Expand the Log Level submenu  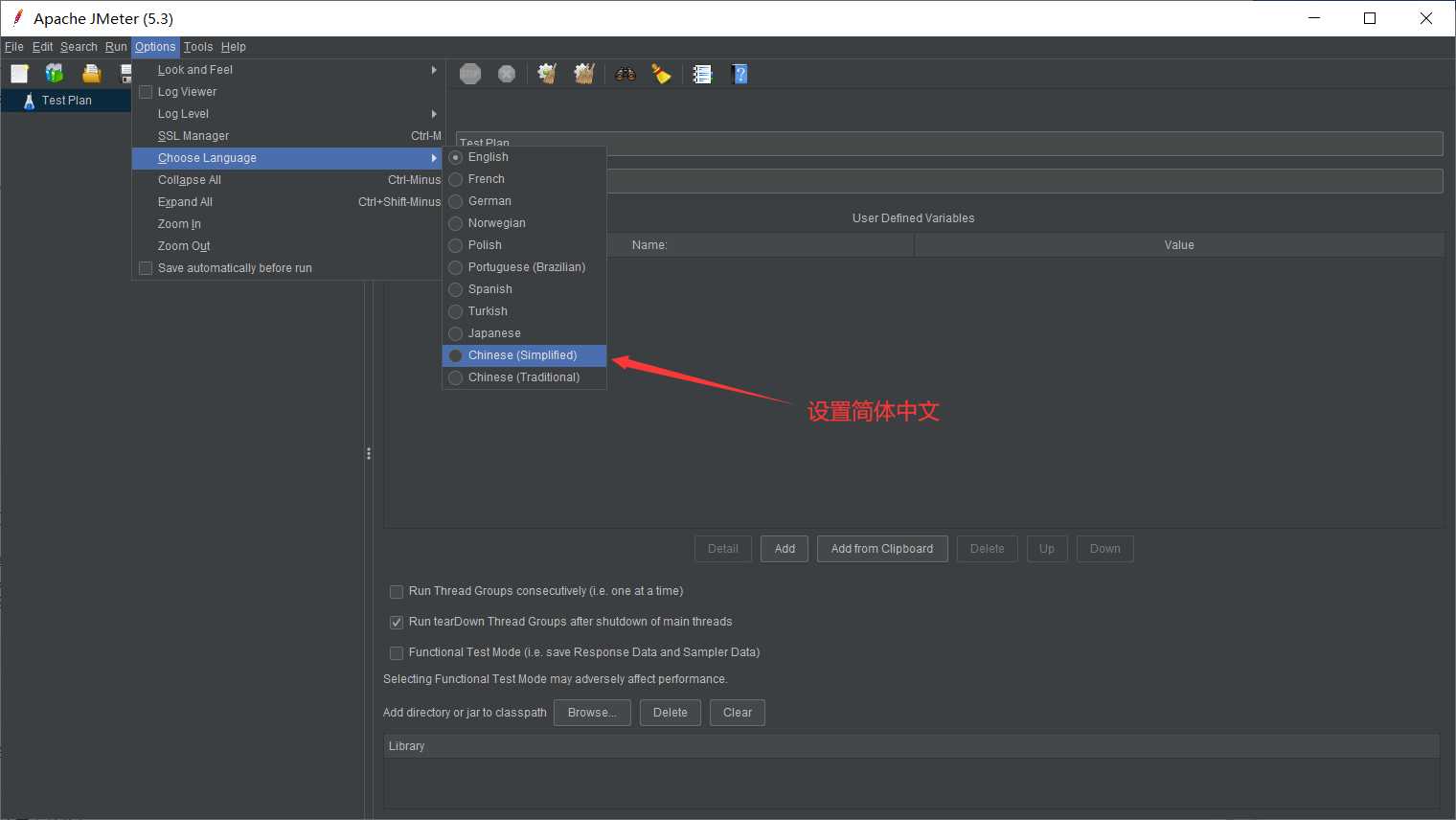286,114
